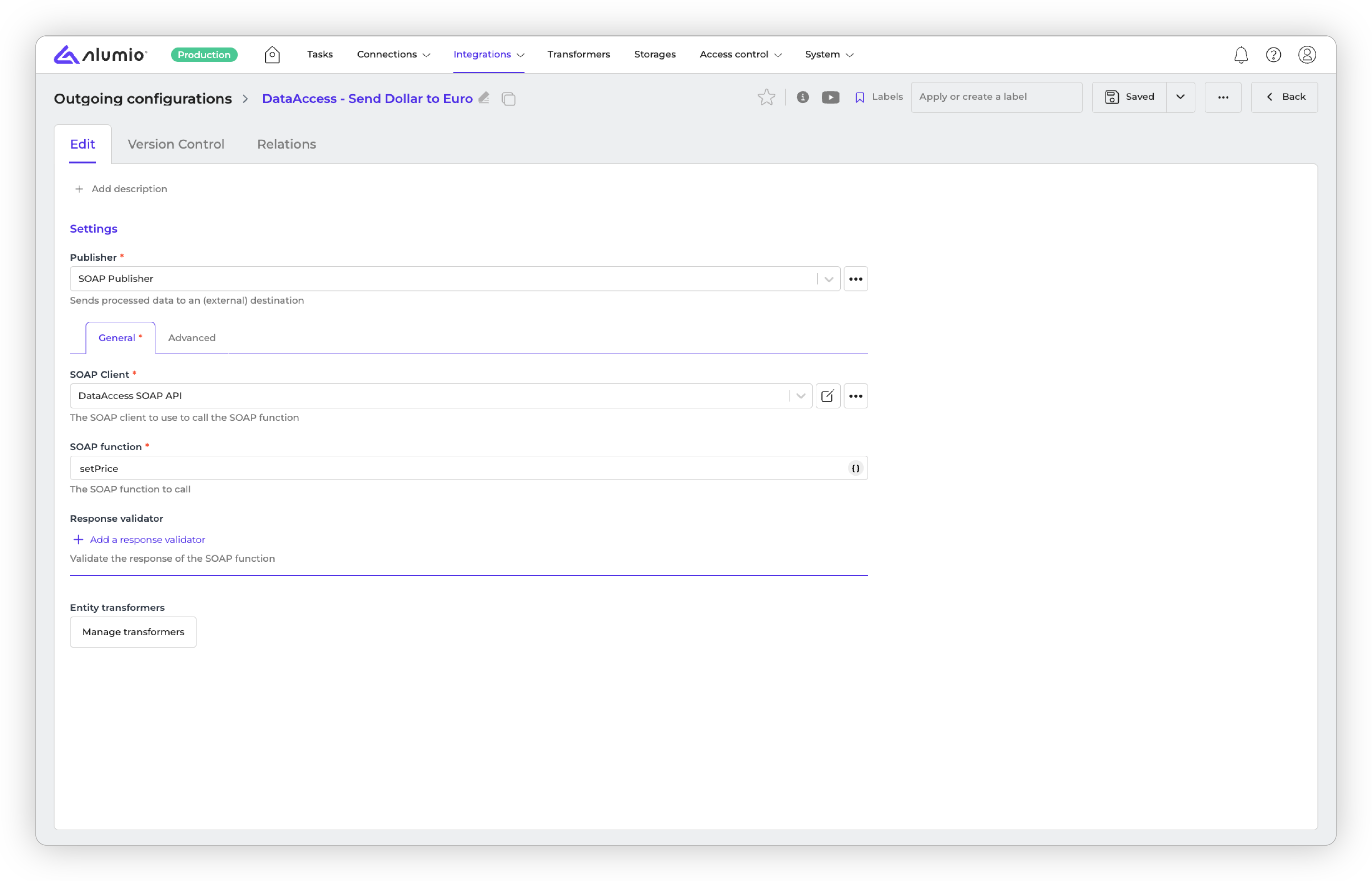Click the home dashboard icon
Viewport: 1372px width, 881px height.
pos(272,55)
